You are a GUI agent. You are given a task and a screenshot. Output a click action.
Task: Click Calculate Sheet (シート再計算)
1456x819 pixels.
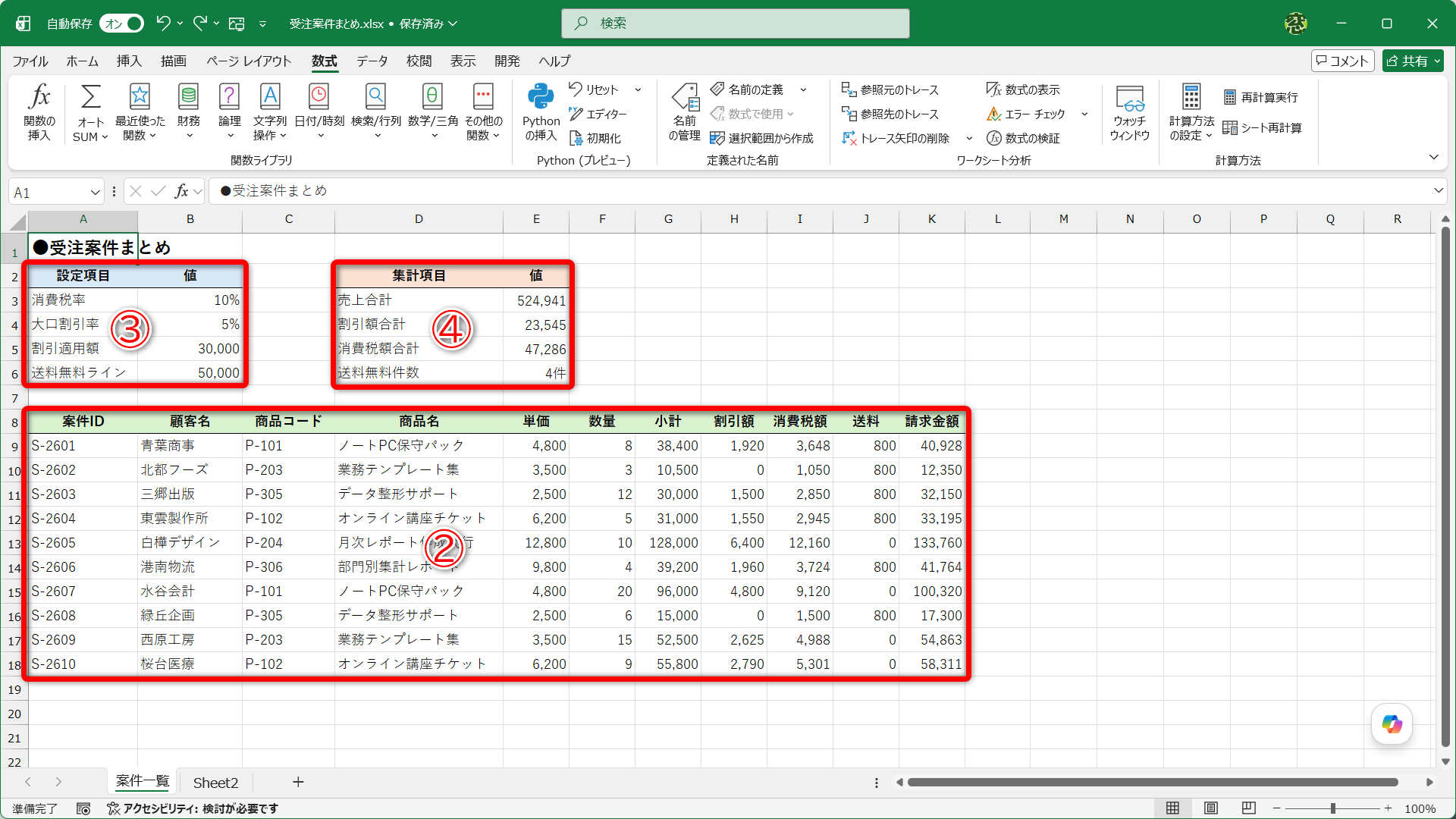[x=1263, y=127]
